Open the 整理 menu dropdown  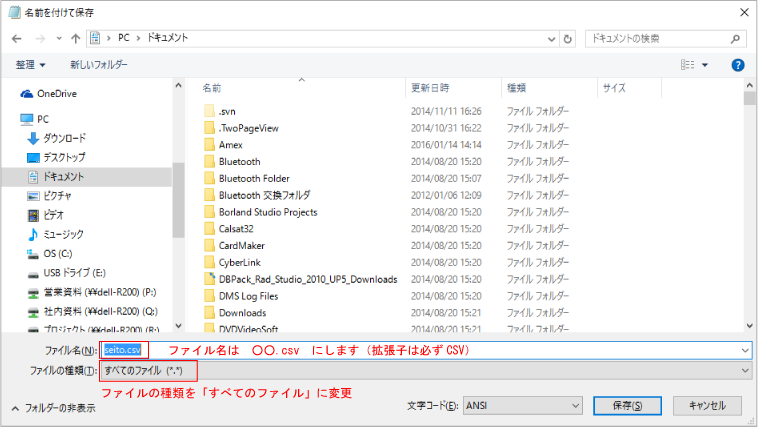pos(30,64)
